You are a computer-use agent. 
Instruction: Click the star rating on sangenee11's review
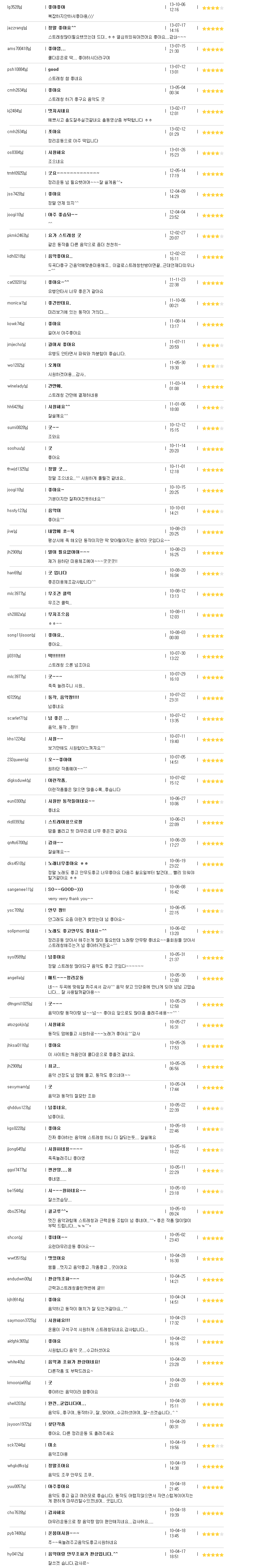pos(212,891)
